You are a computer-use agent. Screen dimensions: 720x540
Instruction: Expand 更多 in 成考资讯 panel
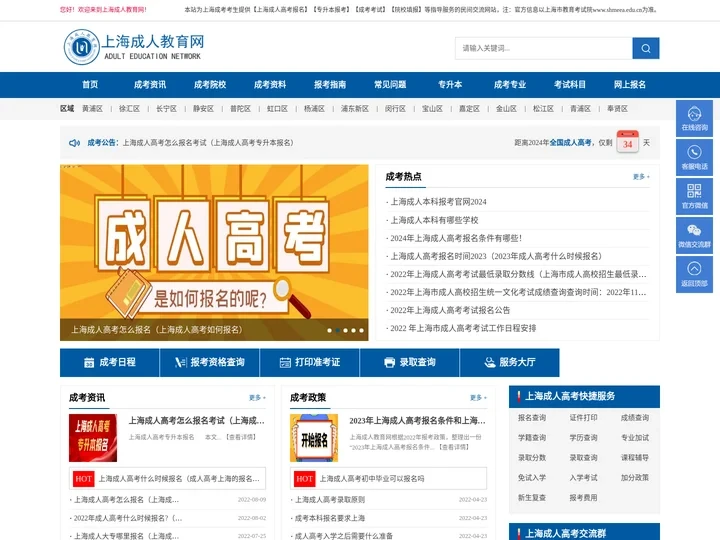(257, 398)
